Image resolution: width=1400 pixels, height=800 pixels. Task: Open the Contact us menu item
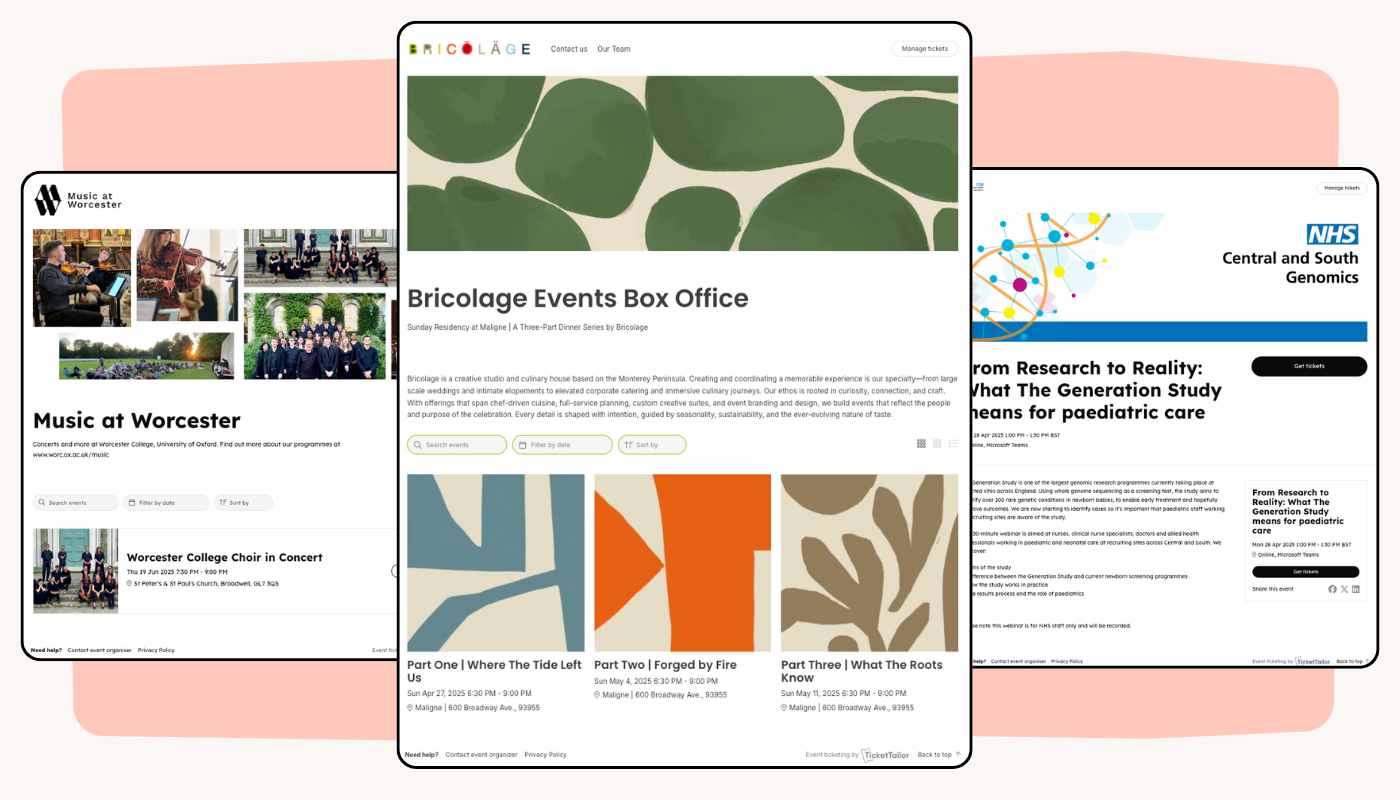(568, 47)
